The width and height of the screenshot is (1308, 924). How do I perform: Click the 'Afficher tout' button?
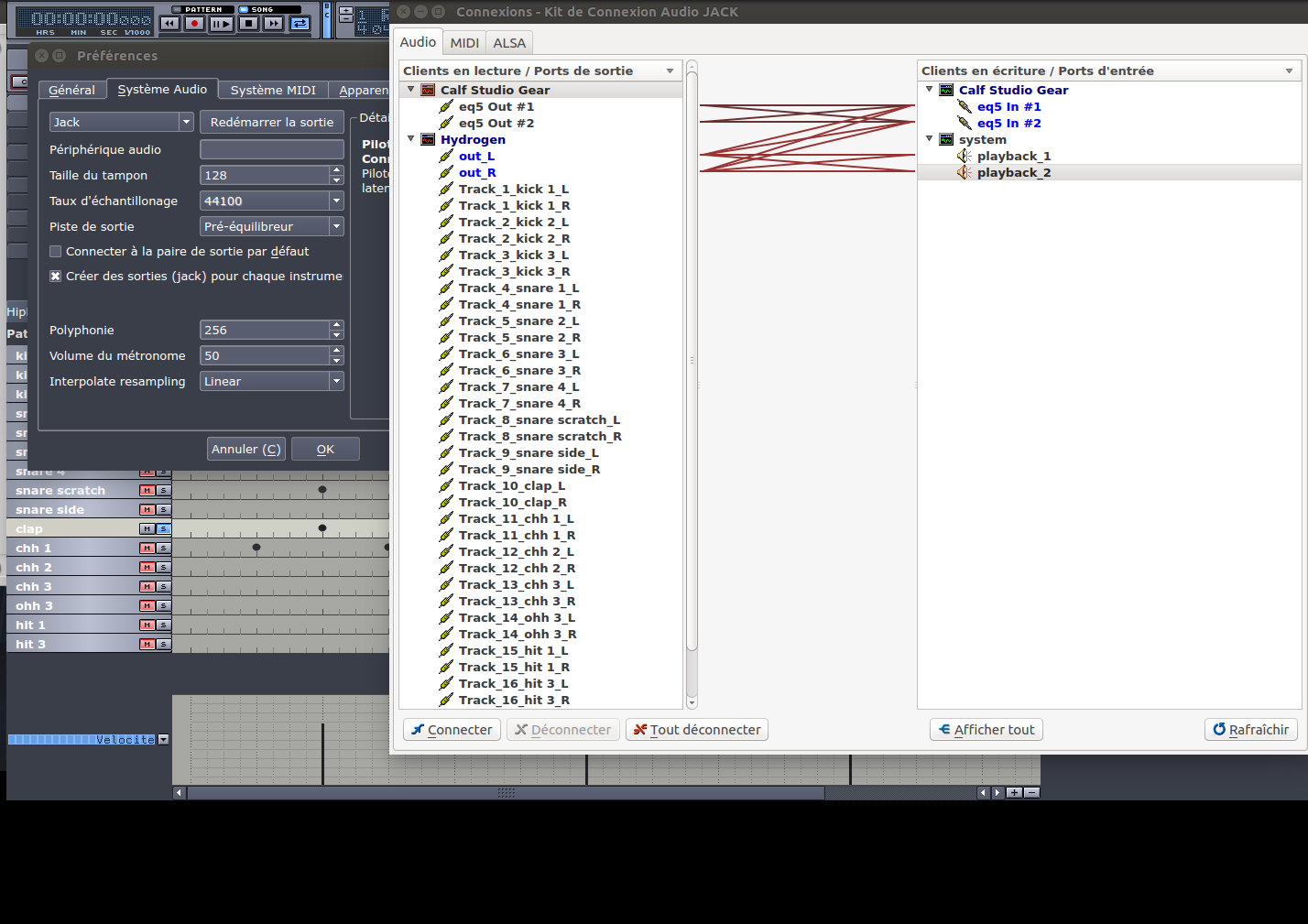(986, 730)
